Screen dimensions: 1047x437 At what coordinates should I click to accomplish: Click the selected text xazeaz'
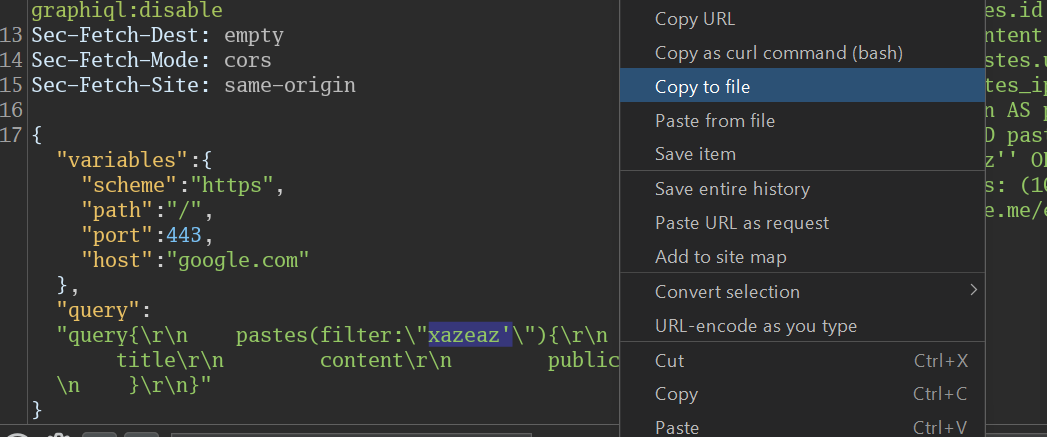pyautogui.click(x=470, y=335)
